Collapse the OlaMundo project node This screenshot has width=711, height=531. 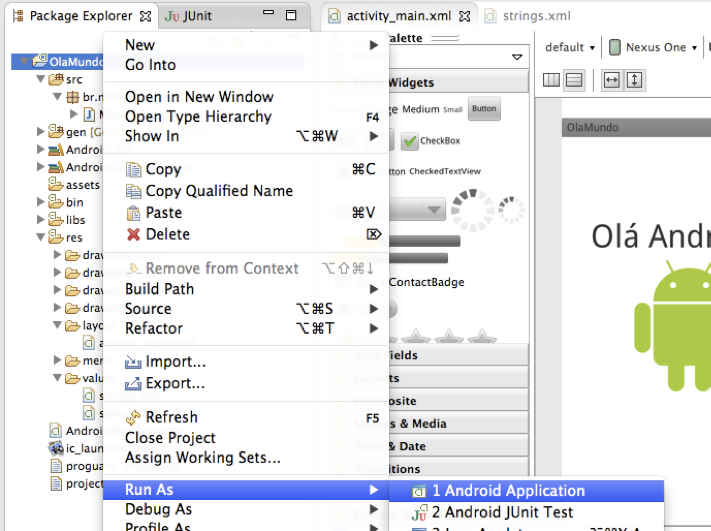point(24,61)
